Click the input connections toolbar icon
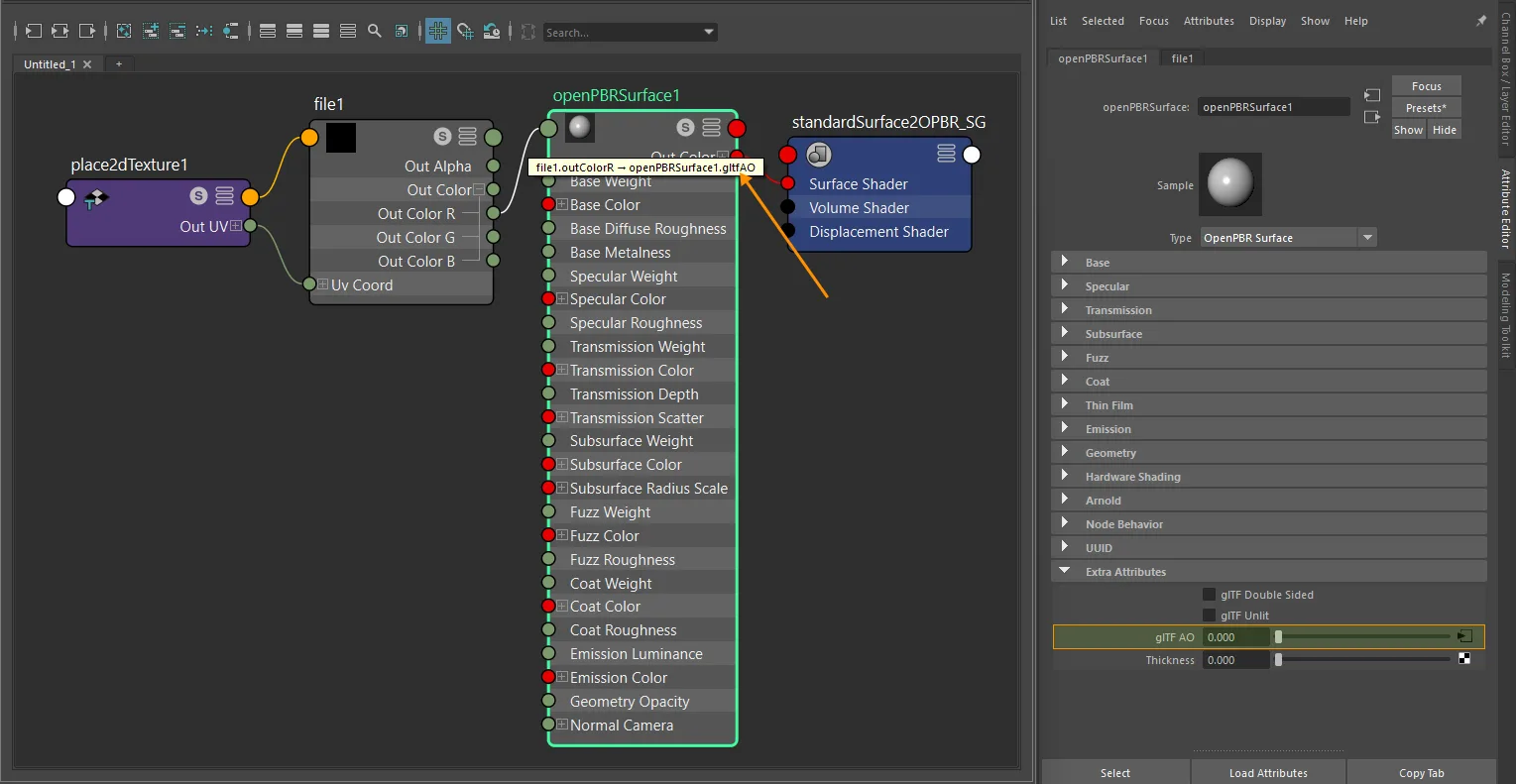 [x=33, y=31]
